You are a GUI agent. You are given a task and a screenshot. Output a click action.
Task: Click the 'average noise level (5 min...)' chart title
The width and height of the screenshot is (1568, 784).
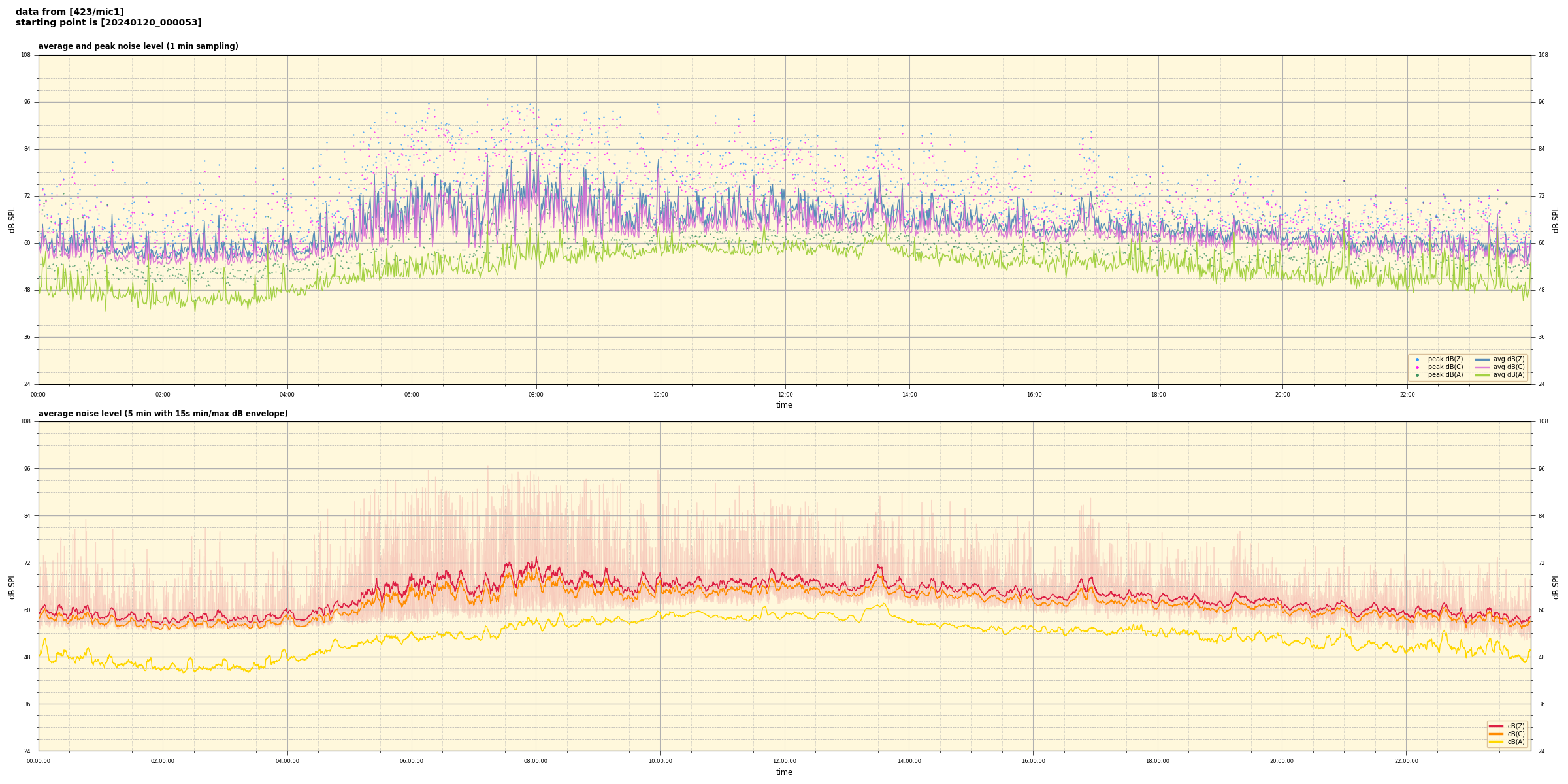(x=163, y=414)
